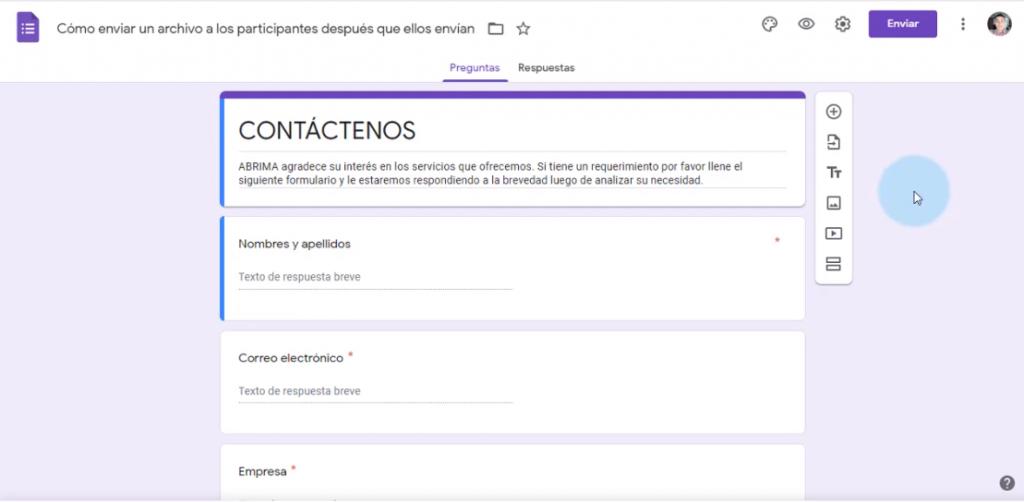1024x502 pixels.
Task: Add an image to the form
Action: pyautogui.click(x=833, y=203)
